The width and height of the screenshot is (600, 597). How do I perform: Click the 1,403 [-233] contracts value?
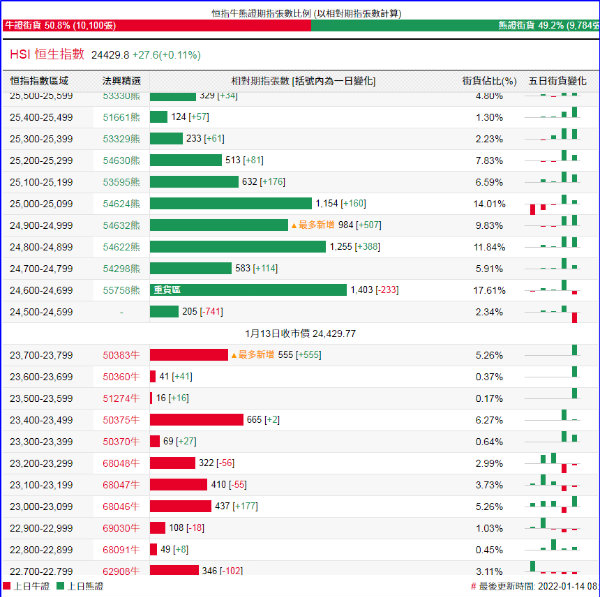375,290
